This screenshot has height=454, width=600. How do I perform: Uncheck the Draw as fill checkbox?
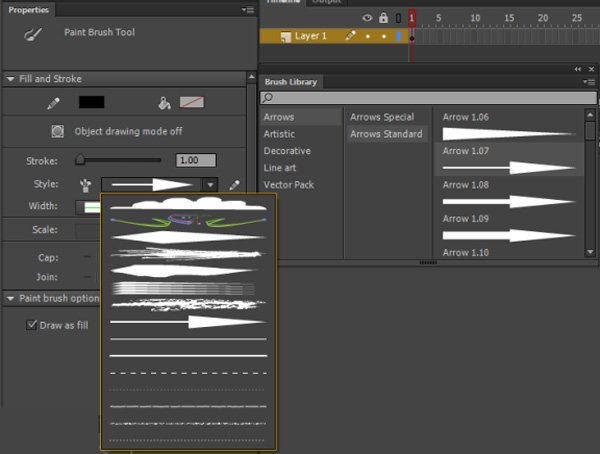click(31, 325)
